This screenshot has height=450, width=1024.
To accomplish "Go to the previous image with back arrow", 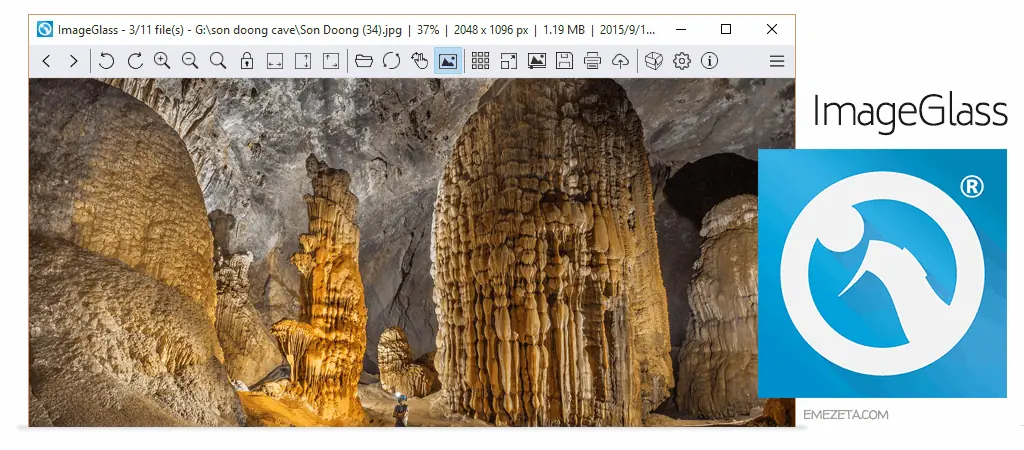I will [x=46, y=61].
